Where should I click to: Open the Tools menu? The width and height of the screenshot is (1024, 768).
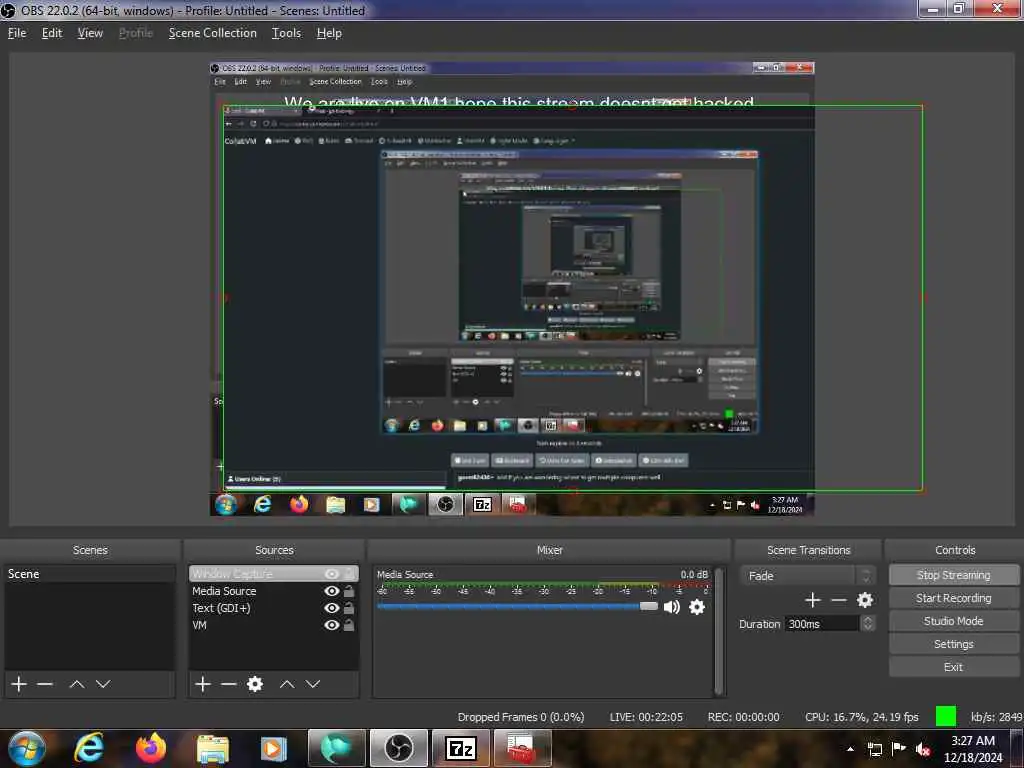(x=286, y=33)
